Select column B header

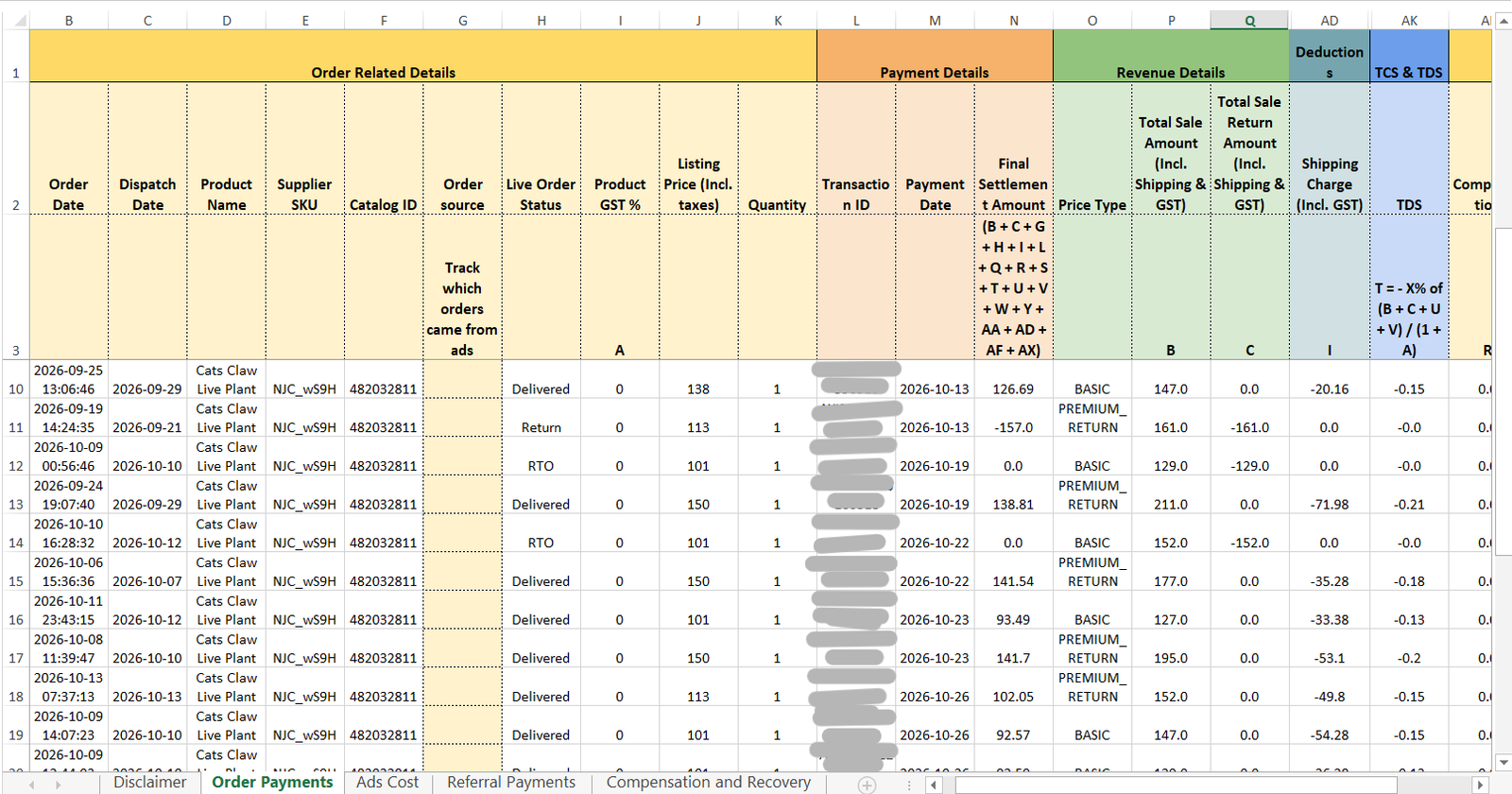click(69, 20)
